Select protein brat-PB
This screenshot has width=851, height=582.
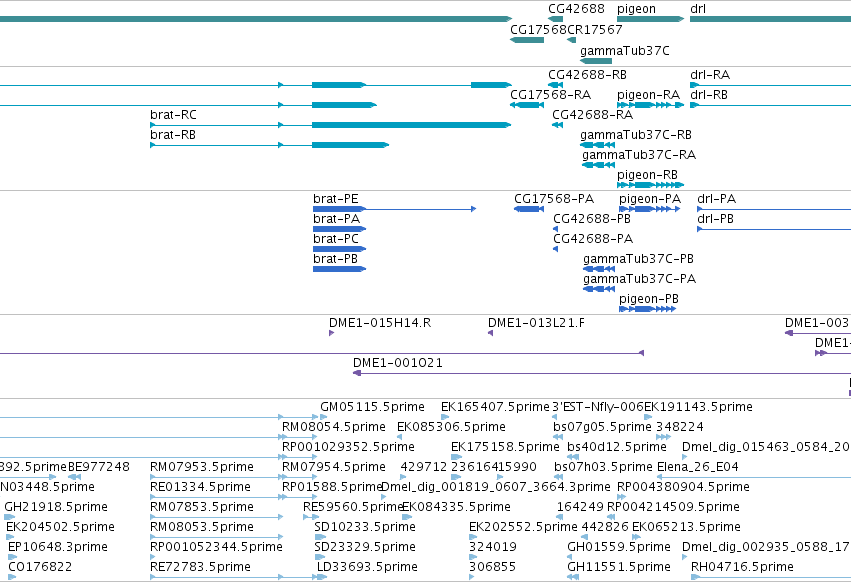(x=335, y=260)
